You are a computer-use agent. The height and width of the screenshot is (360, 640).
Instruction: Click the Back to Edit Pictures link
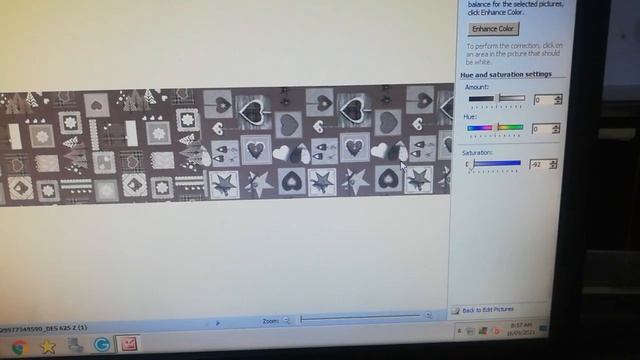(488, 310)
